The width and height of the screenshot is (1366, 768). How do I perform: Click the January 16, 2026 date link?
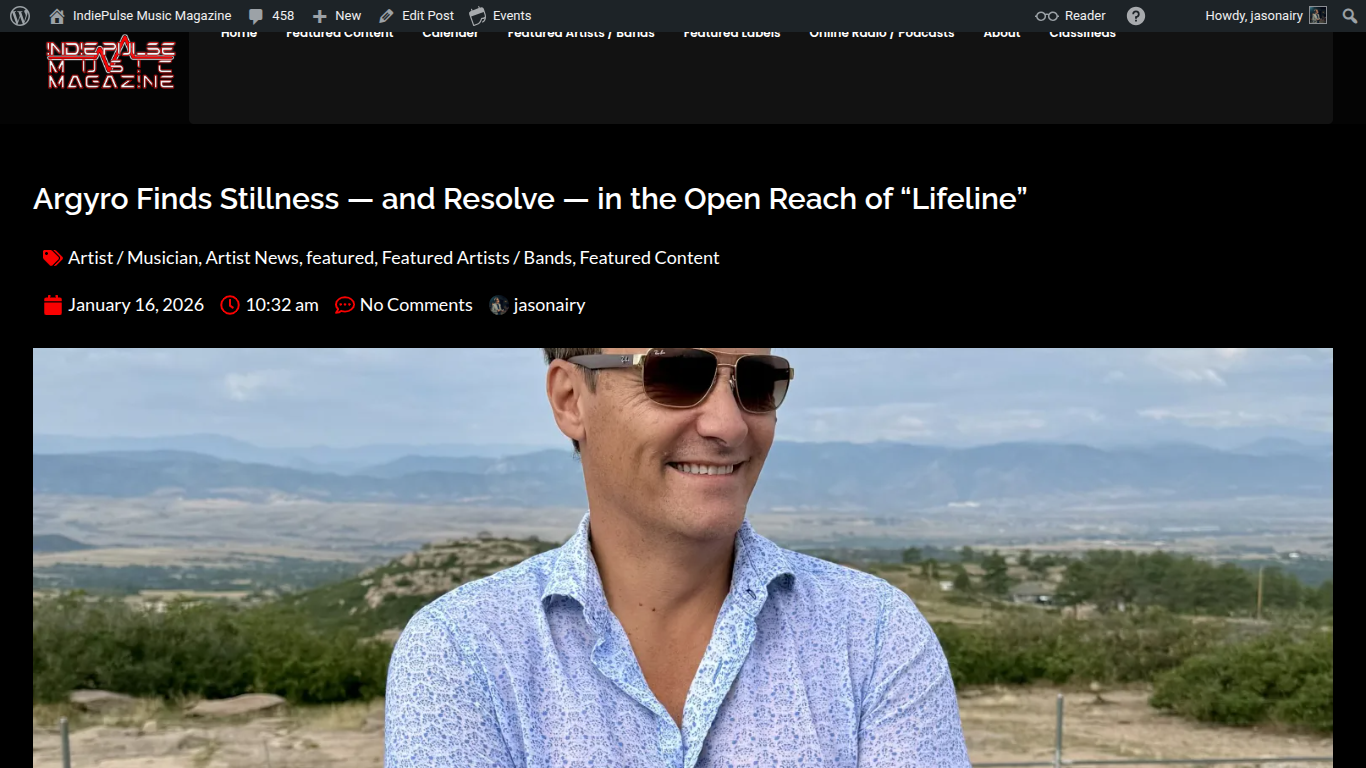pos(135,305)
